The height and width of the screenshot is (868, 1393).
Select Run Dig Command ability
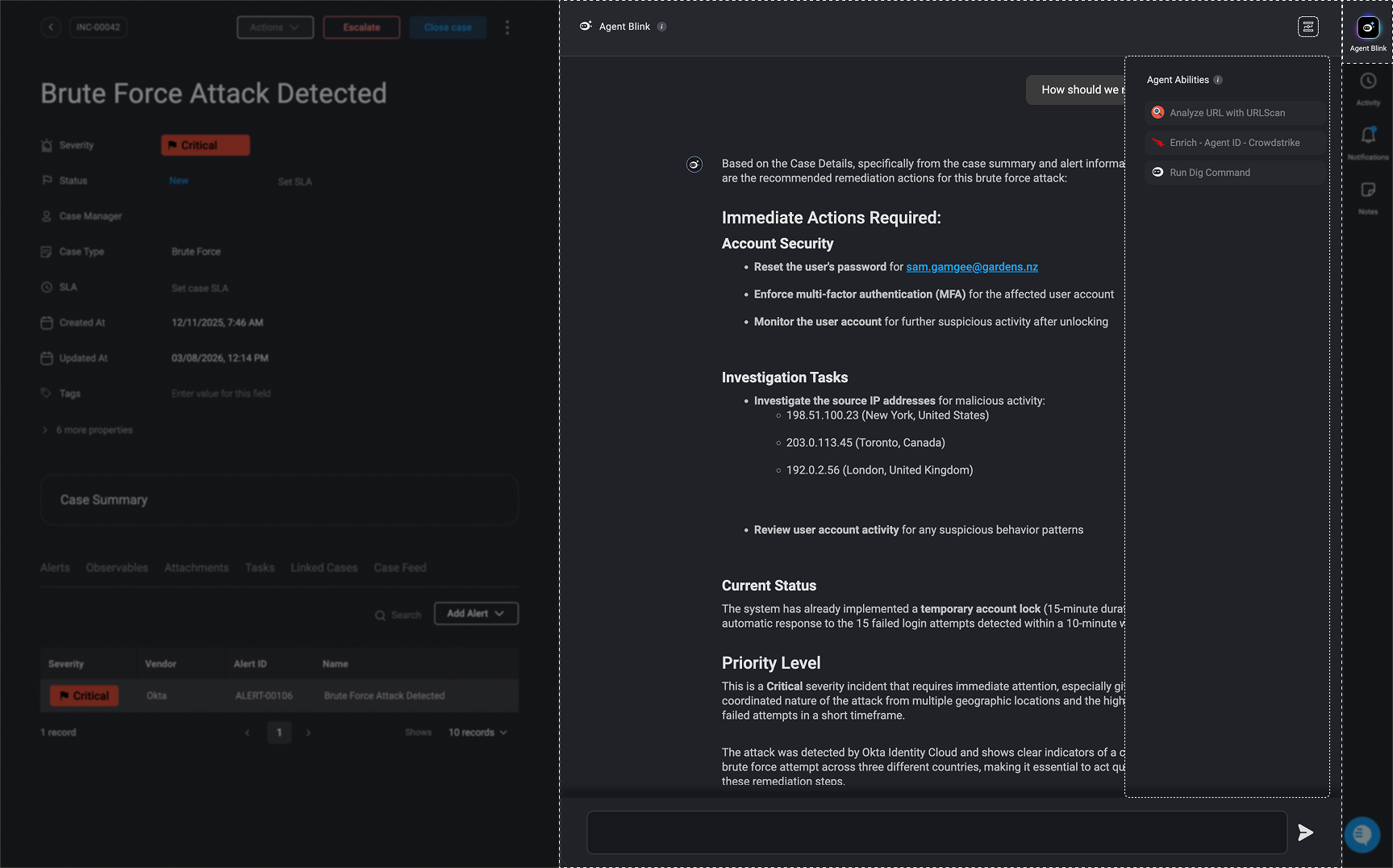pyautogui.click(x=1235, y=173)
